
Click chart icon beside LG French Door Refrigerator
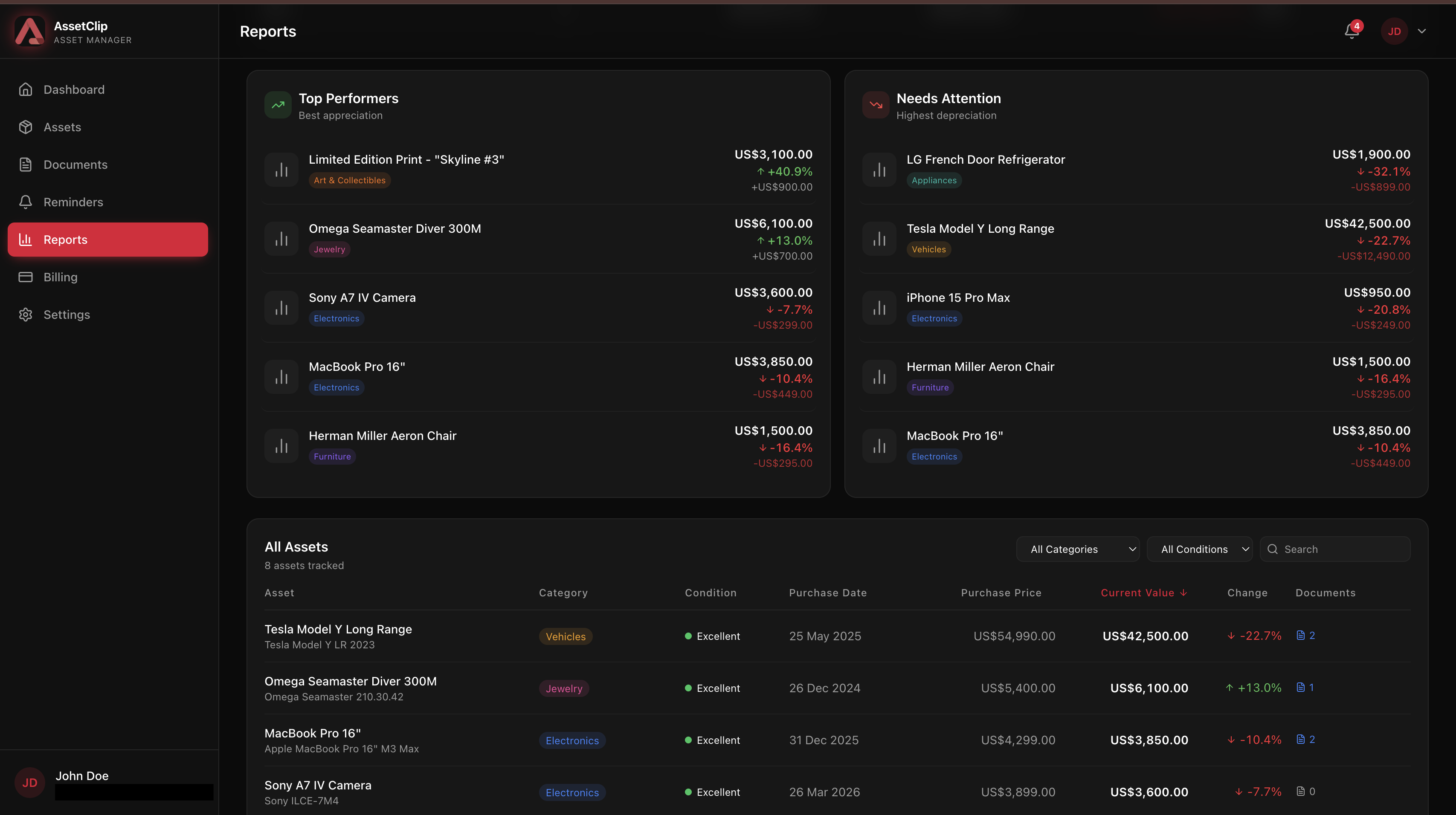(879, 170)
